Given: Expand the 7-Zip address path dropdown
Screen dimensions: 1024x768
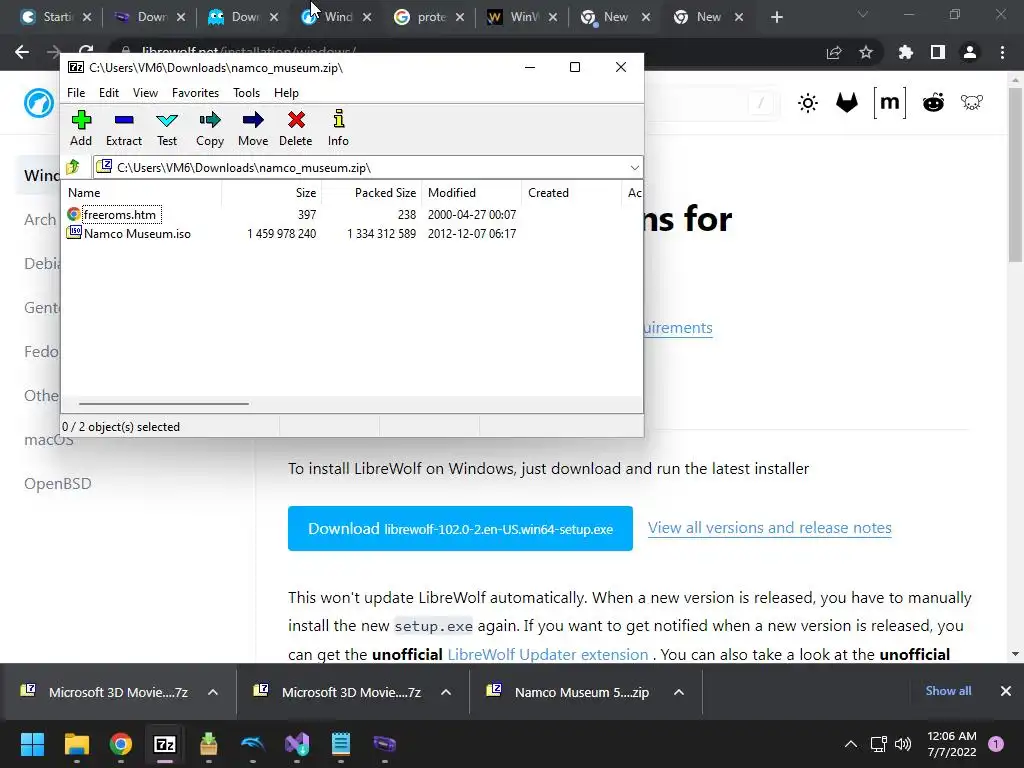Looking at the screenshot, I should 634,168.
